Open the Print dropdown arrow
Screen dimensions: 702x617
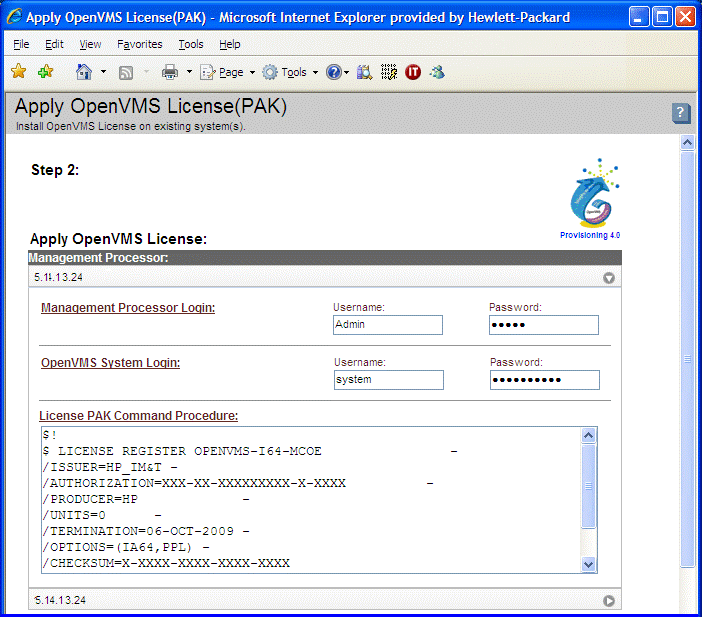tap(189, 72)
